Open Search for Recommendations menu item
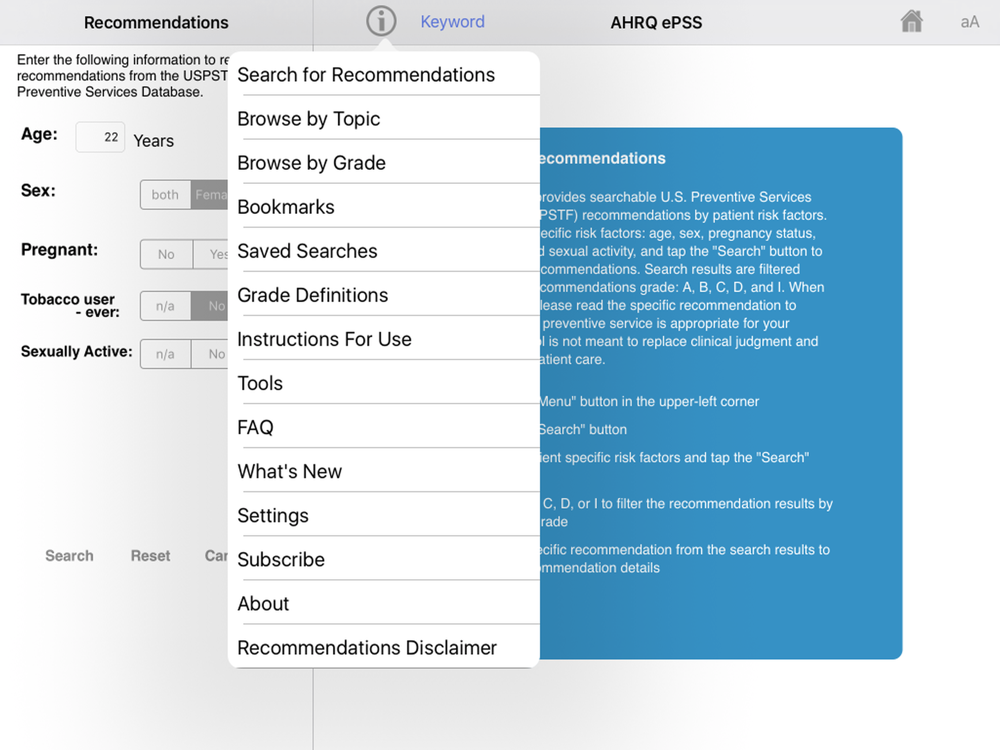This screenshot has width=1000, height=750. pyautogui.click(x=366, y=75)
